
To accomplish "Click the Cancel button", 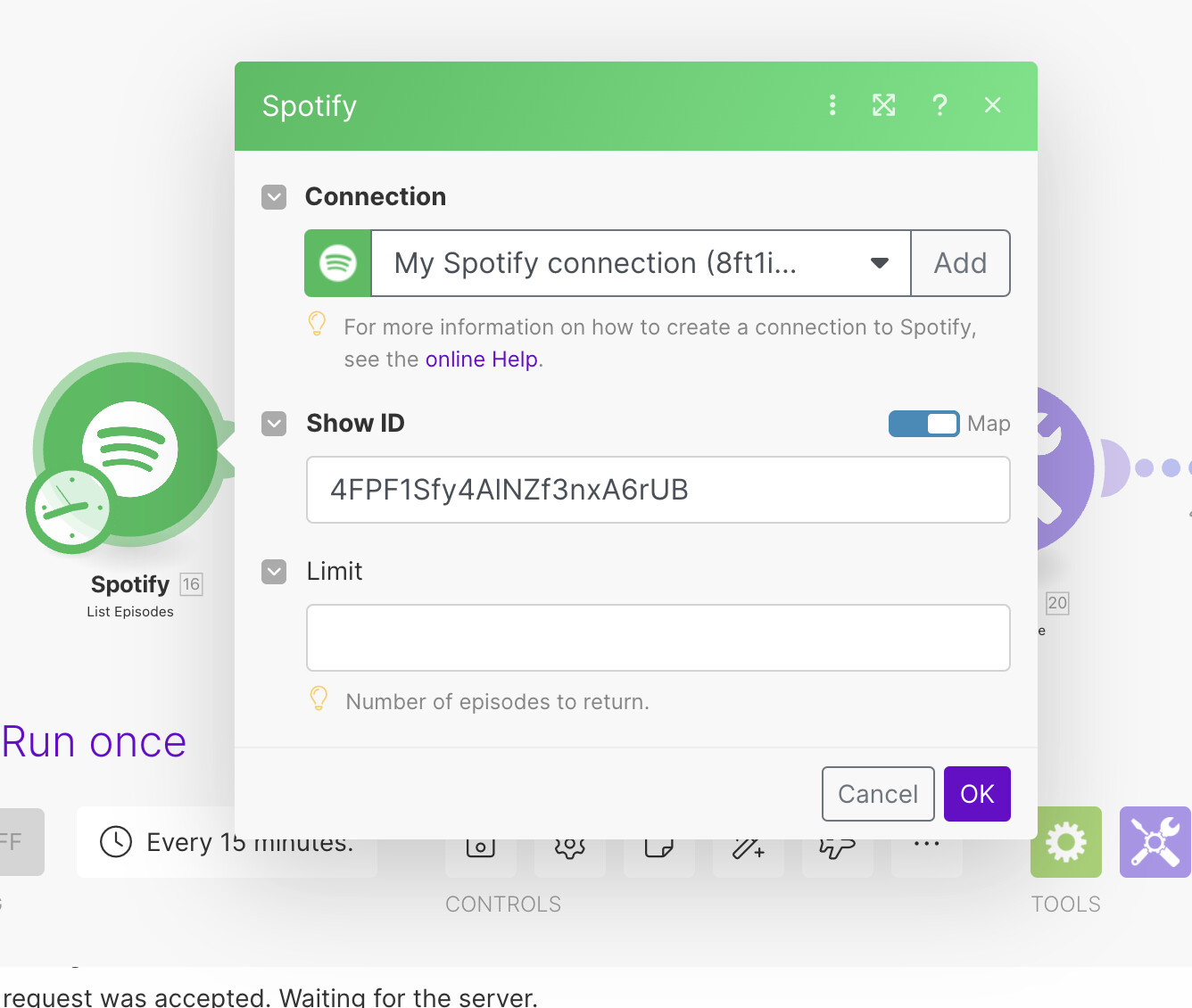I will coord(878,794).
